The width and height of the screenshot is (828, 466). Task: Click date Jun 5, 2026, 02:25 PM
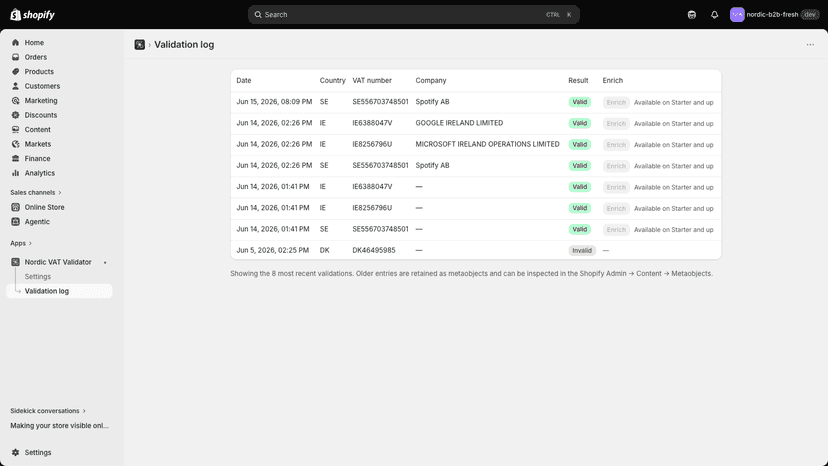(272, 250)
